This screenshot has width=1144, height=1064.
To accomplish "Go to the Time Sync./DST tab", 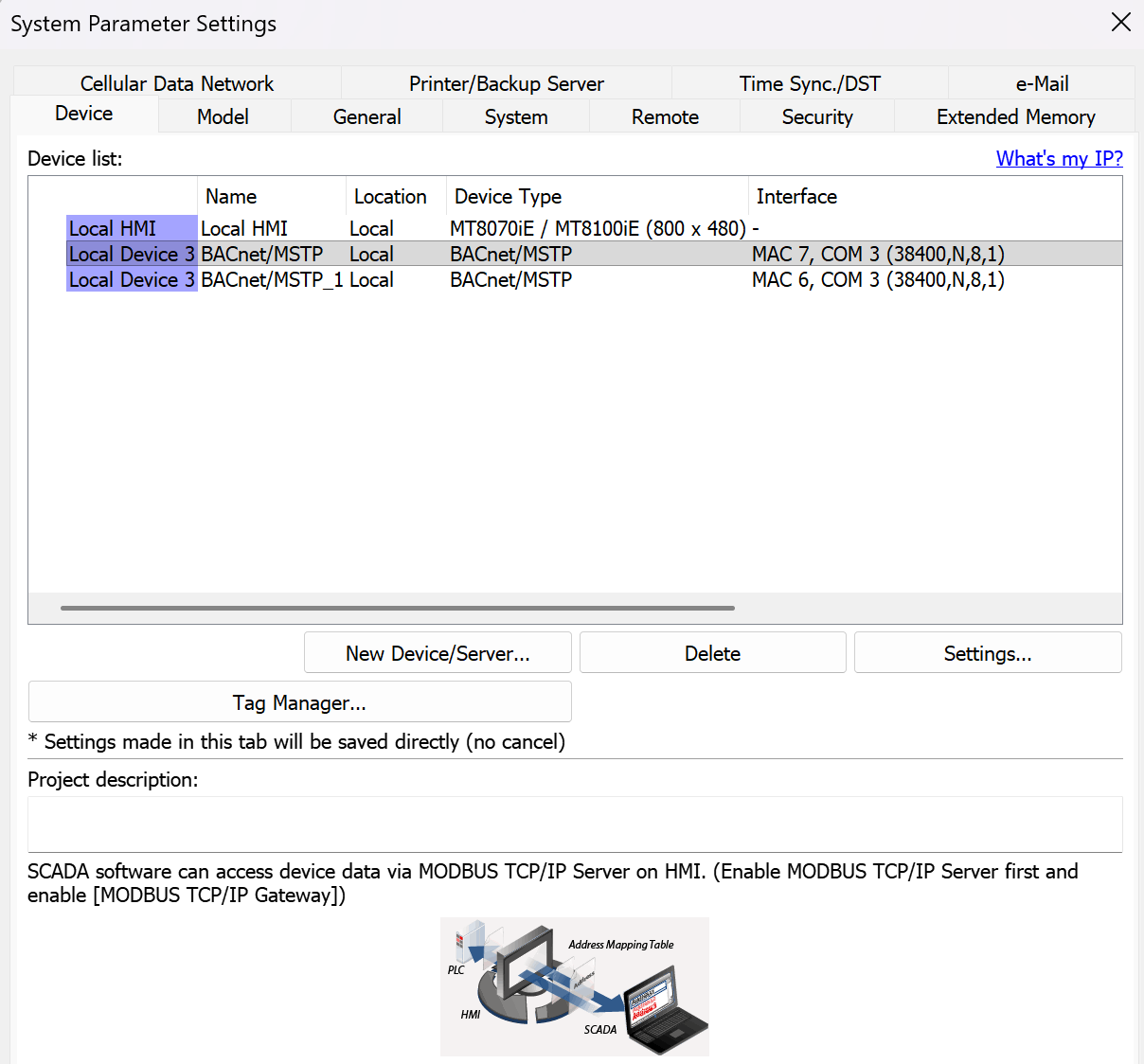I will pyautogui.click(x=809, y=83).
